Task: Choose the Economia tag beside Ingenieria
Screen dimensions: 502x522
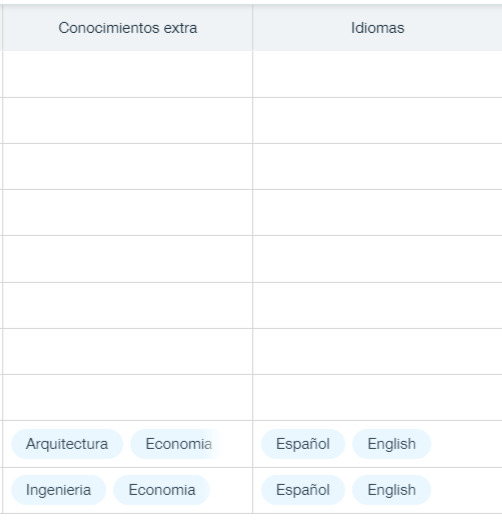Action: [x=162, y=490]
